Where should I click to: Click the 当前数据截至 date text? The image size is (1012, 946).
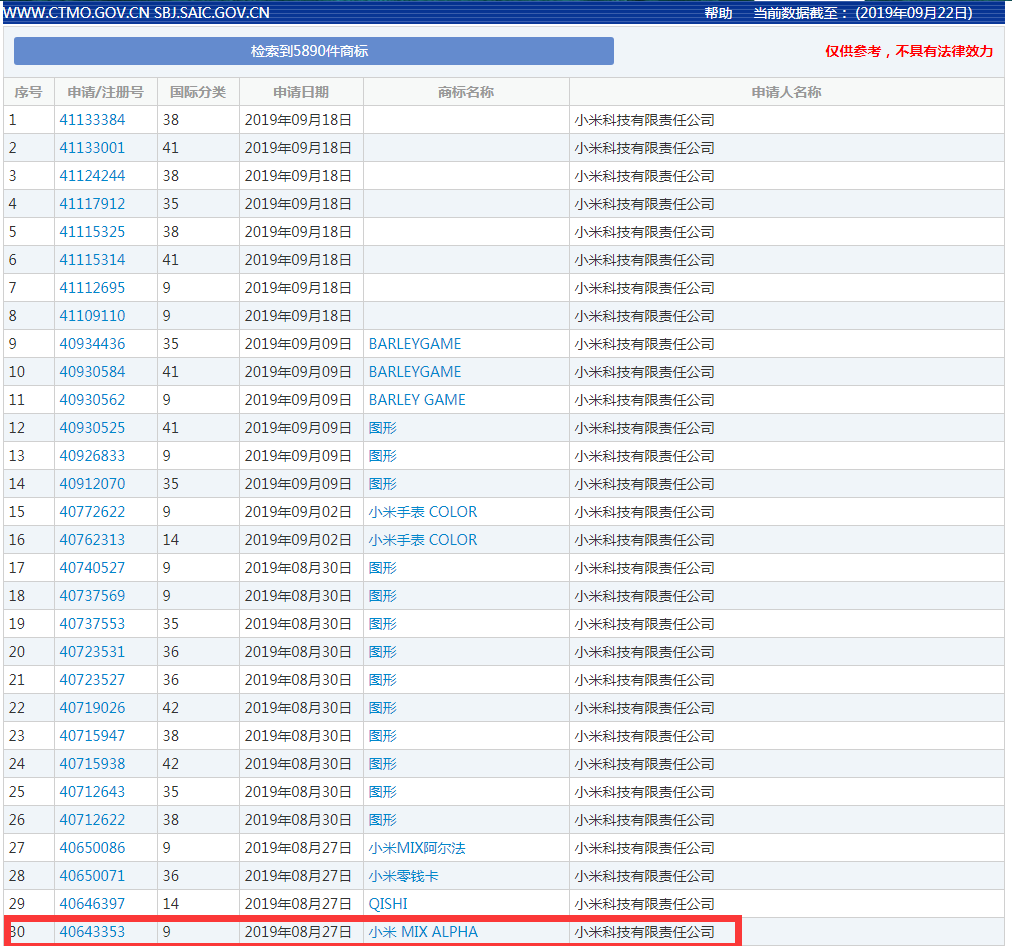(x=863, y=13)
